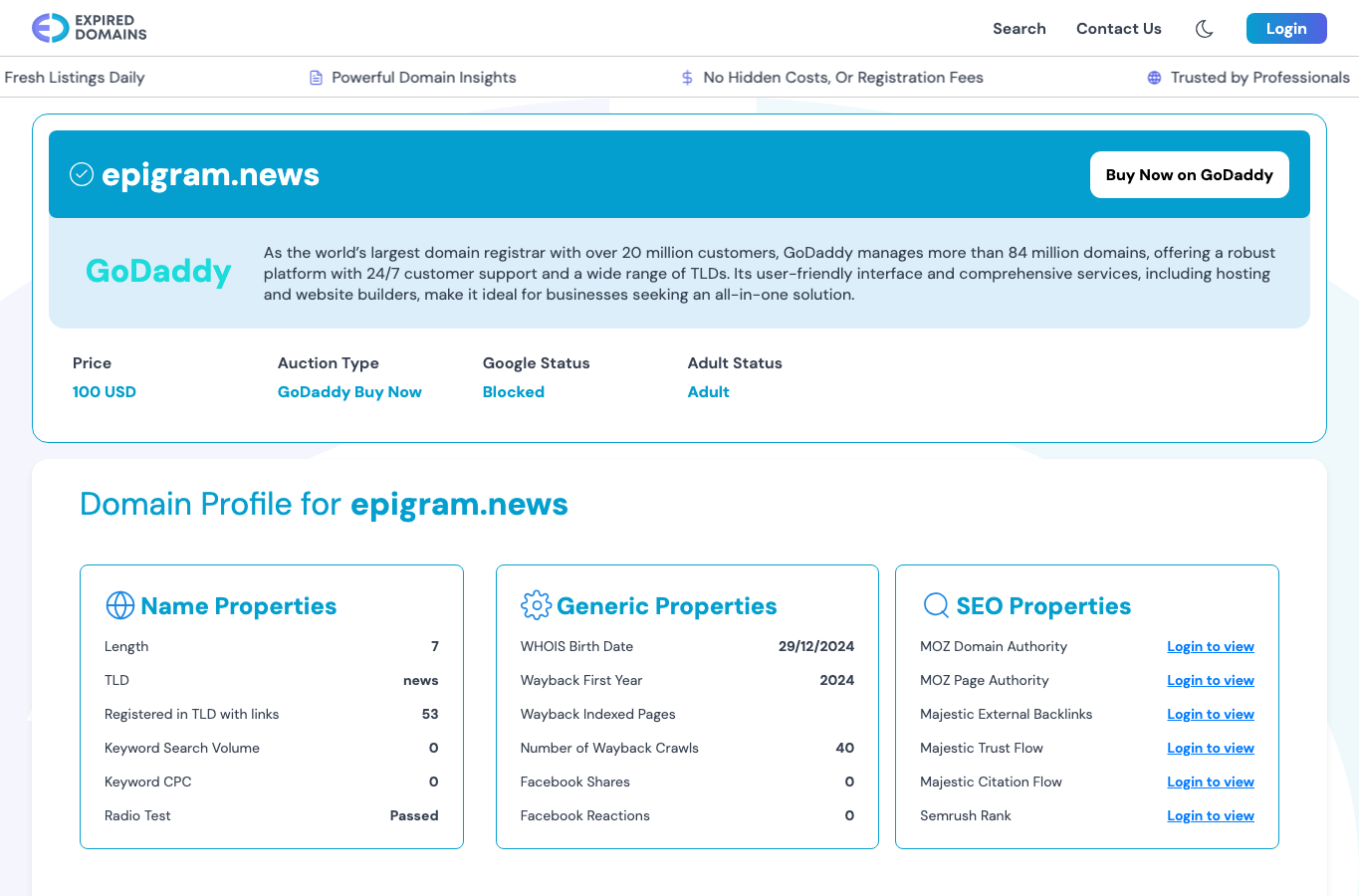The image size is (1359, 896).
Task: Click the globe icon in Name Properties heading
Action: pyautogui.click(x=120, y=605)
